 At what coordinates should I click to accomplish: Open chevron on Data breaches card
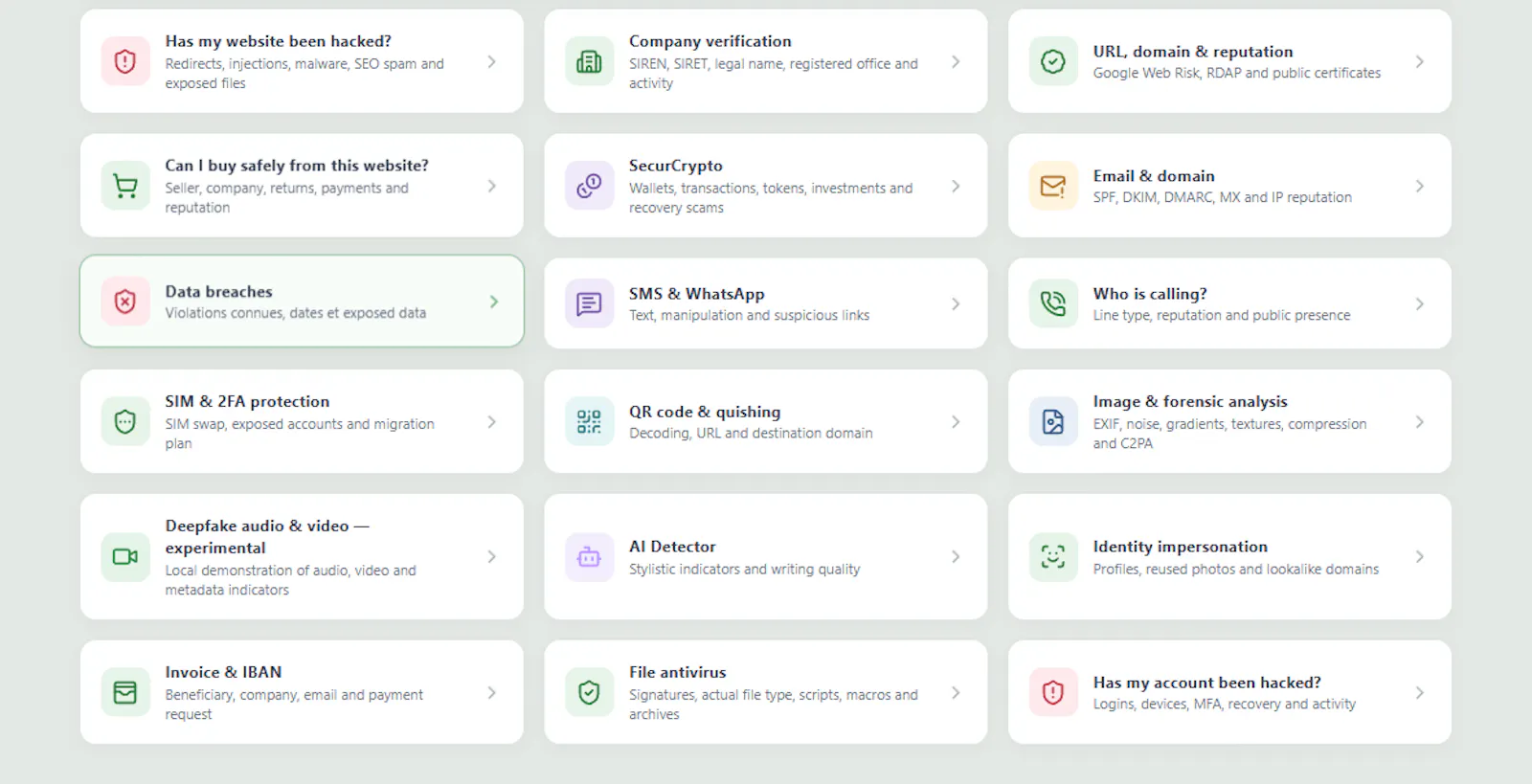494,302
